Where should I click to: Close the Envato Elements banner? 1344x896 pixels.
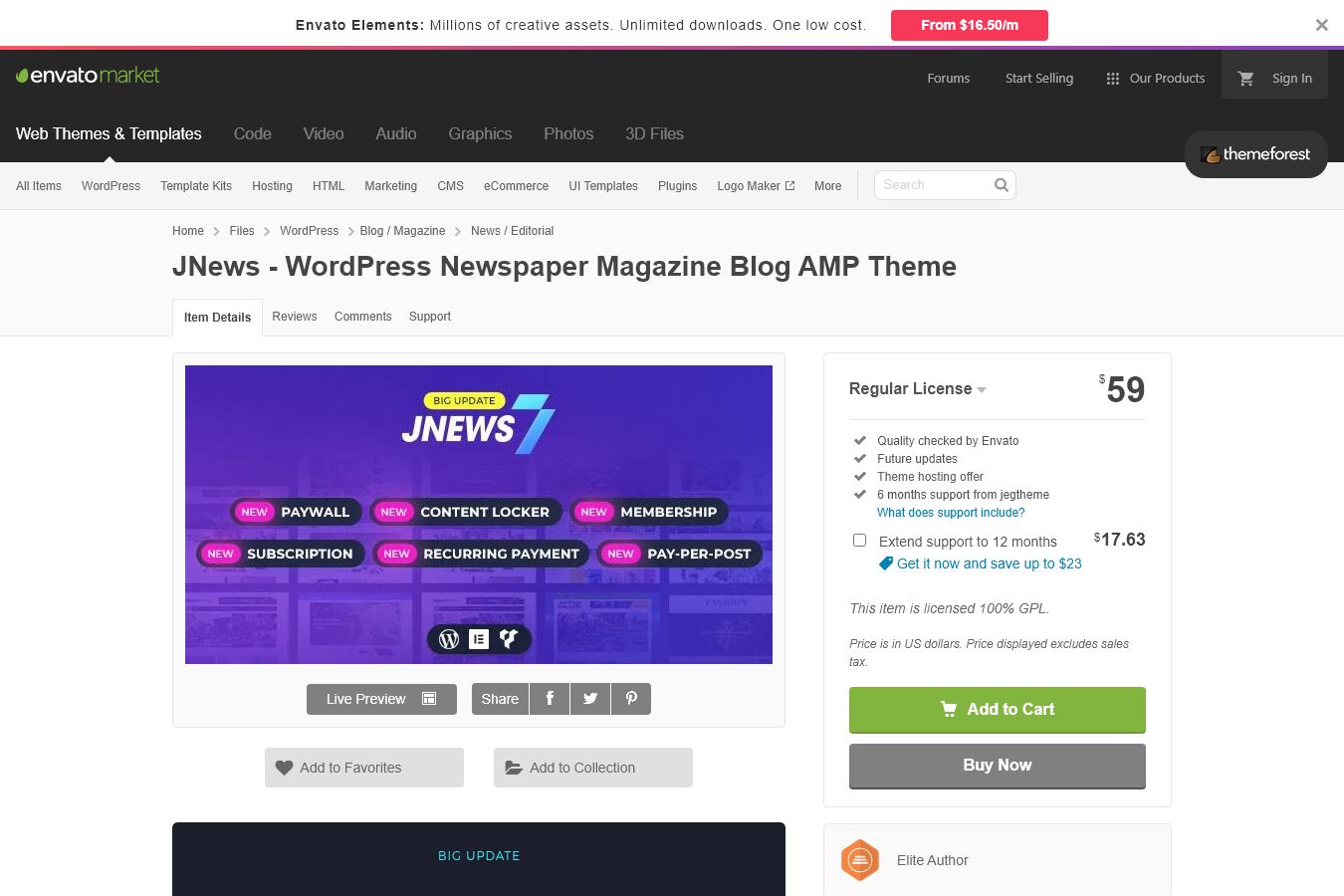(x=1322, y=25)
